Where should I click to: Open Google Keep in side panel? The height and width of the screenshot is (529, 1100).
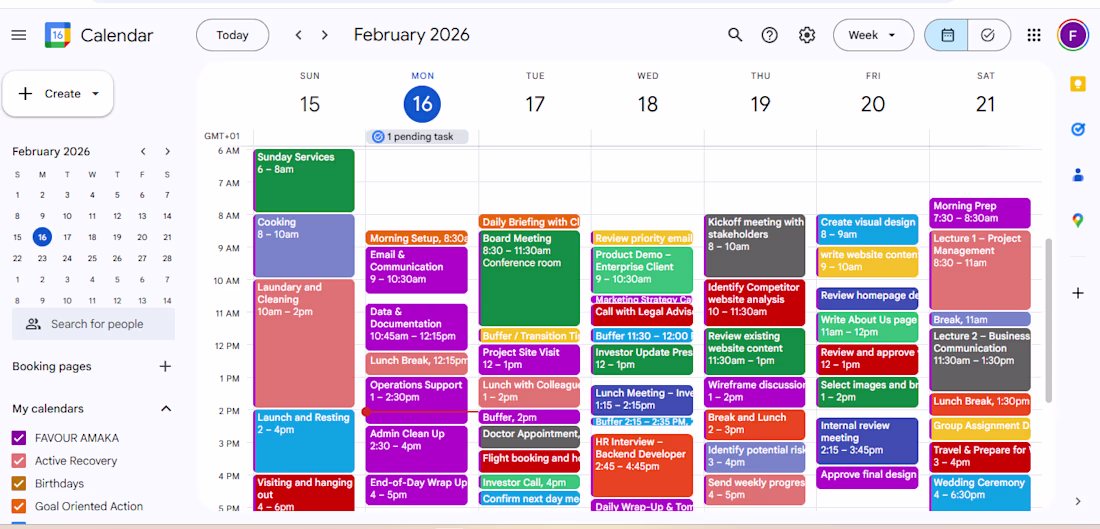1078,83
